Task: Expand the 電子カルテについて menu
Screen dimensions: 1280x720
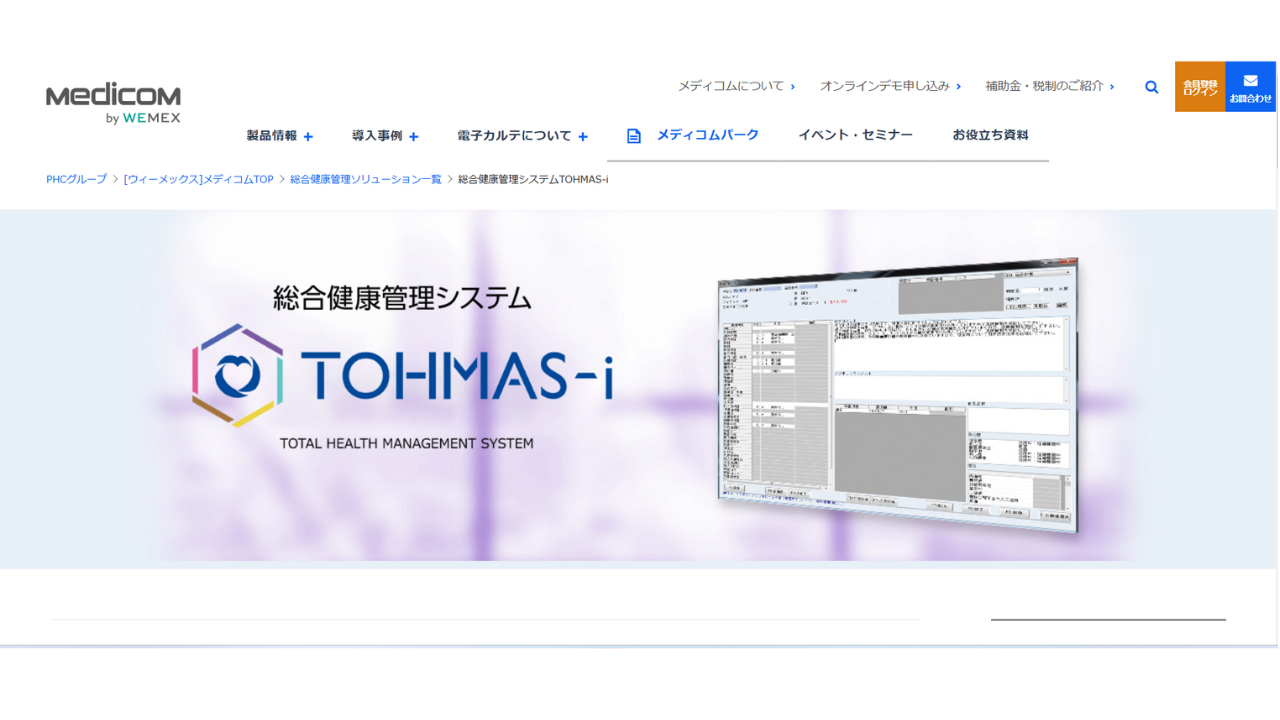Action: pos(522,136)
